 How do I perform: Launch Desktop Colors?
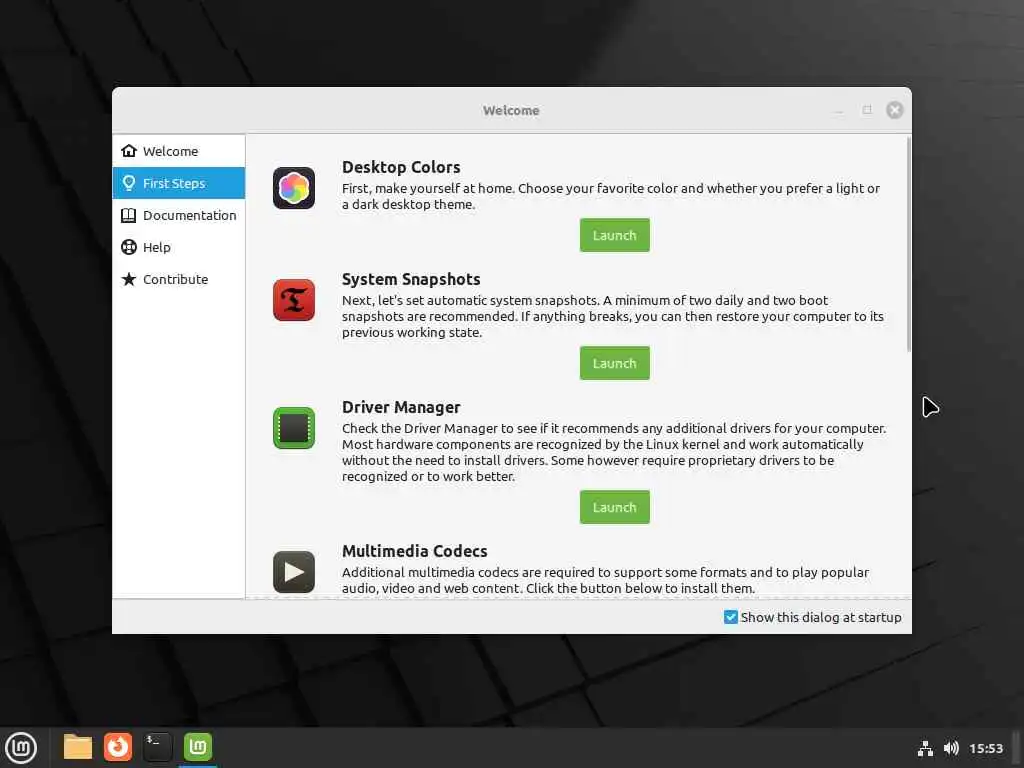[615, 235]
